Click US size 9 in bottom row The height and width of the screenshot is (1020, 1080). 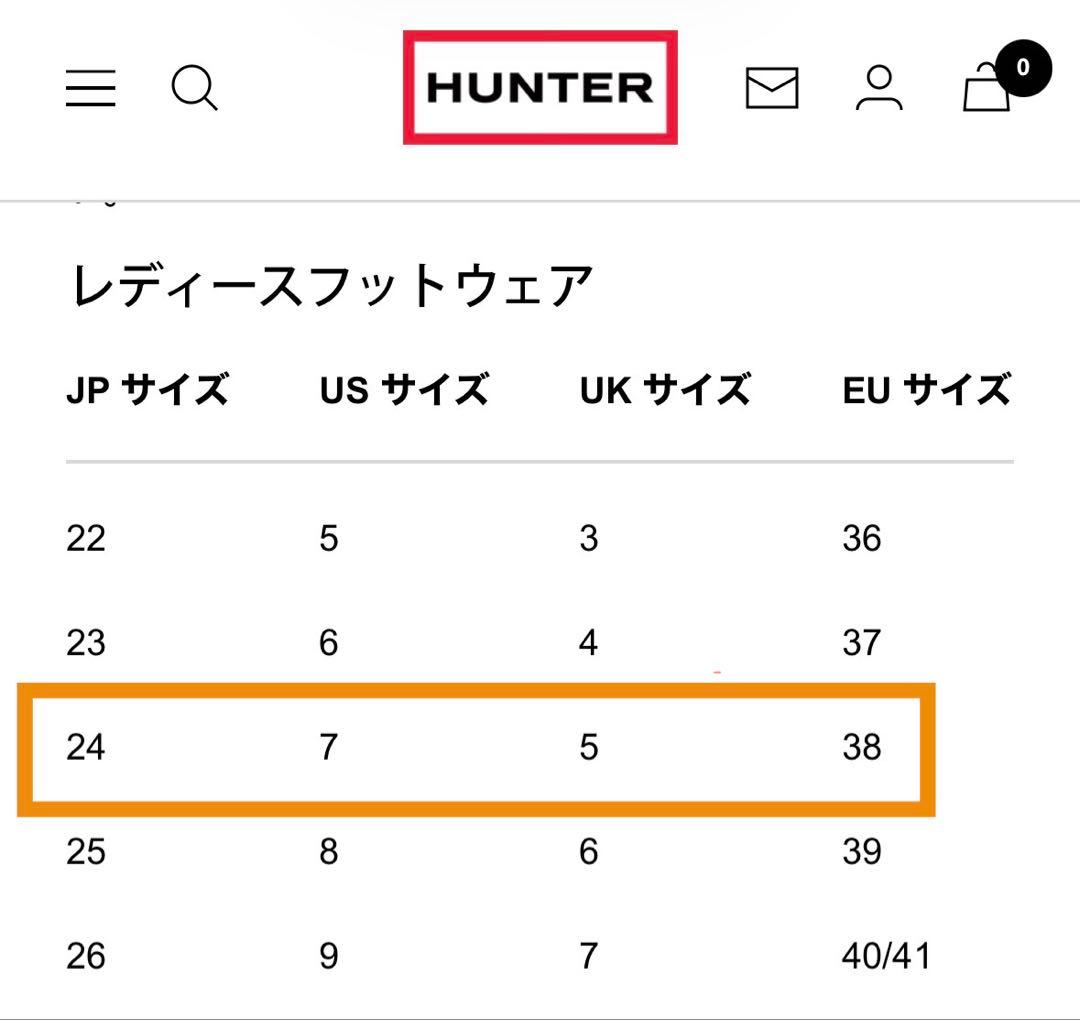click(326, 957)
